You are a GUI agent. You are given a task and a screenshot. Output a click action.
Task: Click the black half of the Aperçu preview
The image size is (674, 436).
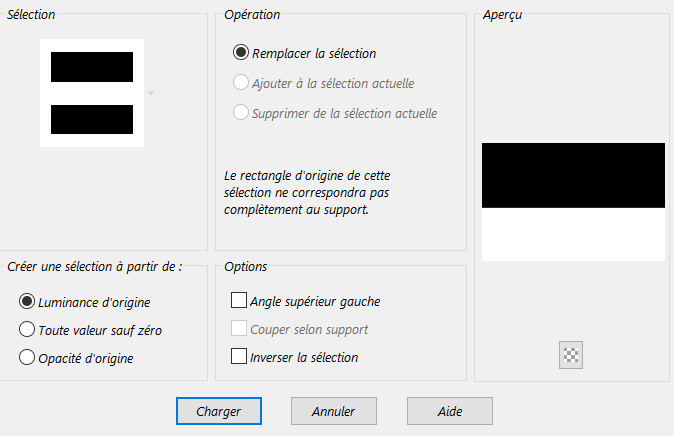[573, 175]
